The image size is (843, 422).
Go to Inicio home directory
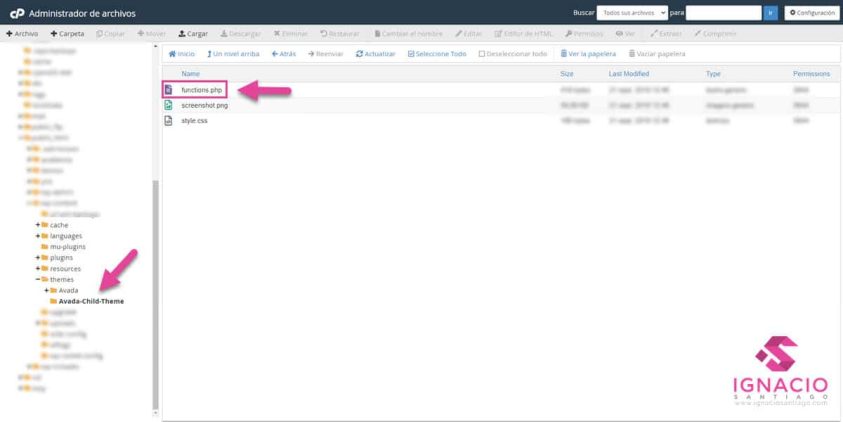click(182, 54)
